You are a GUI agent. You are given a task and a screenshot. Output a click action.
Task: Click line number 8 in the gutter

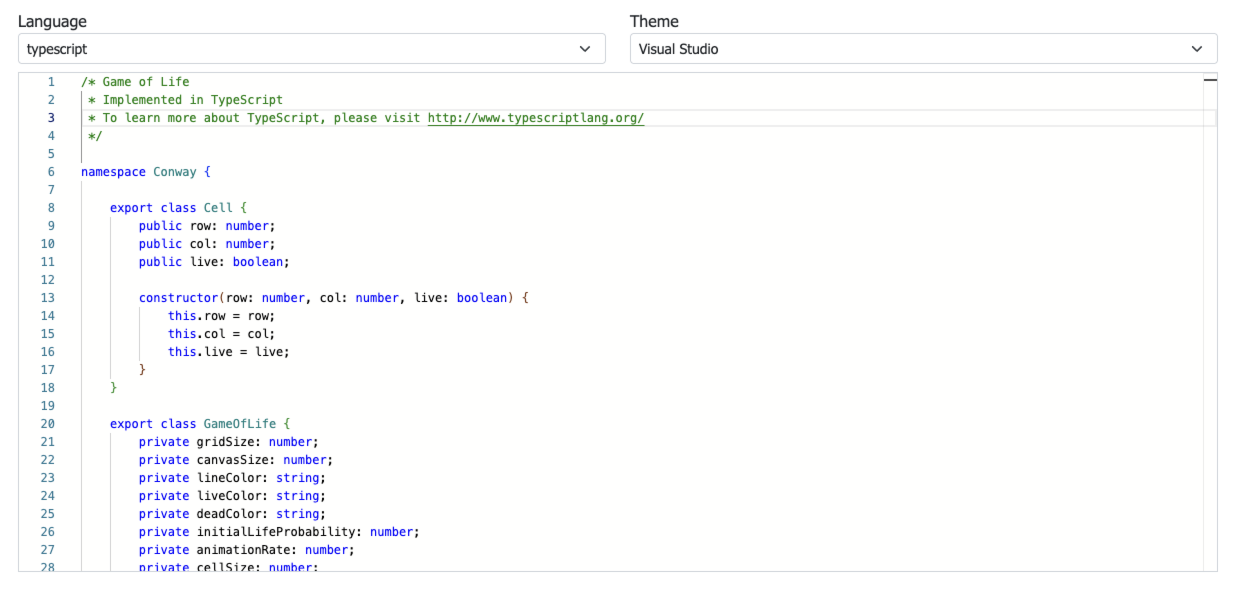pyautogui.click(x=51, y=208)
